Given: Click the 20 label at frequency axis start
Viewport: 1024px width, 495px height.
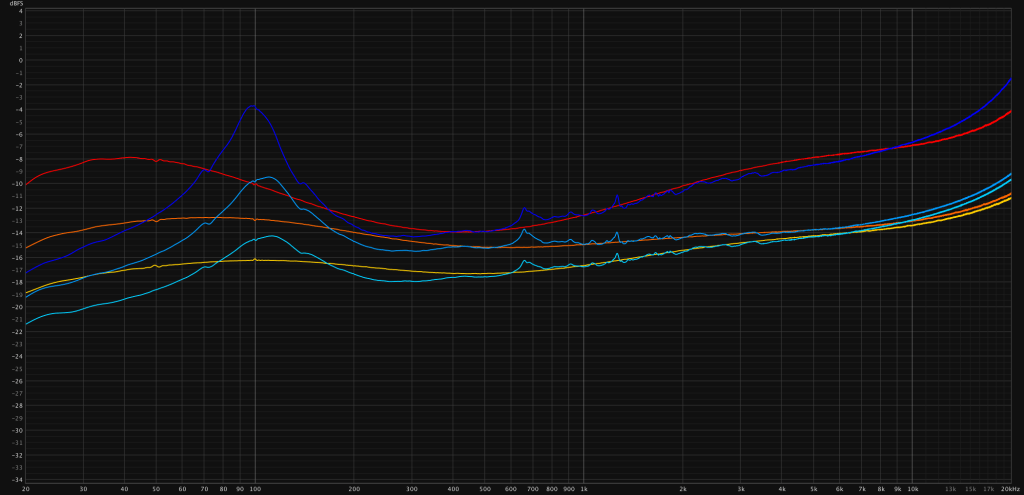Looking at the screenshot, I should click(x=25, y=489).
